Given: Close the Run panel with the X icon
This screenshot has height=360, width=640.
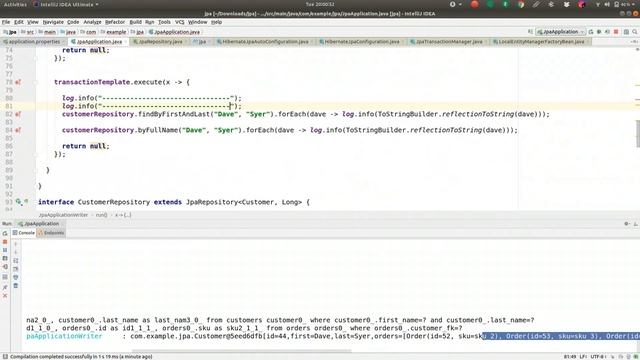Looking at the screenshot, I should tap(5, 296).
